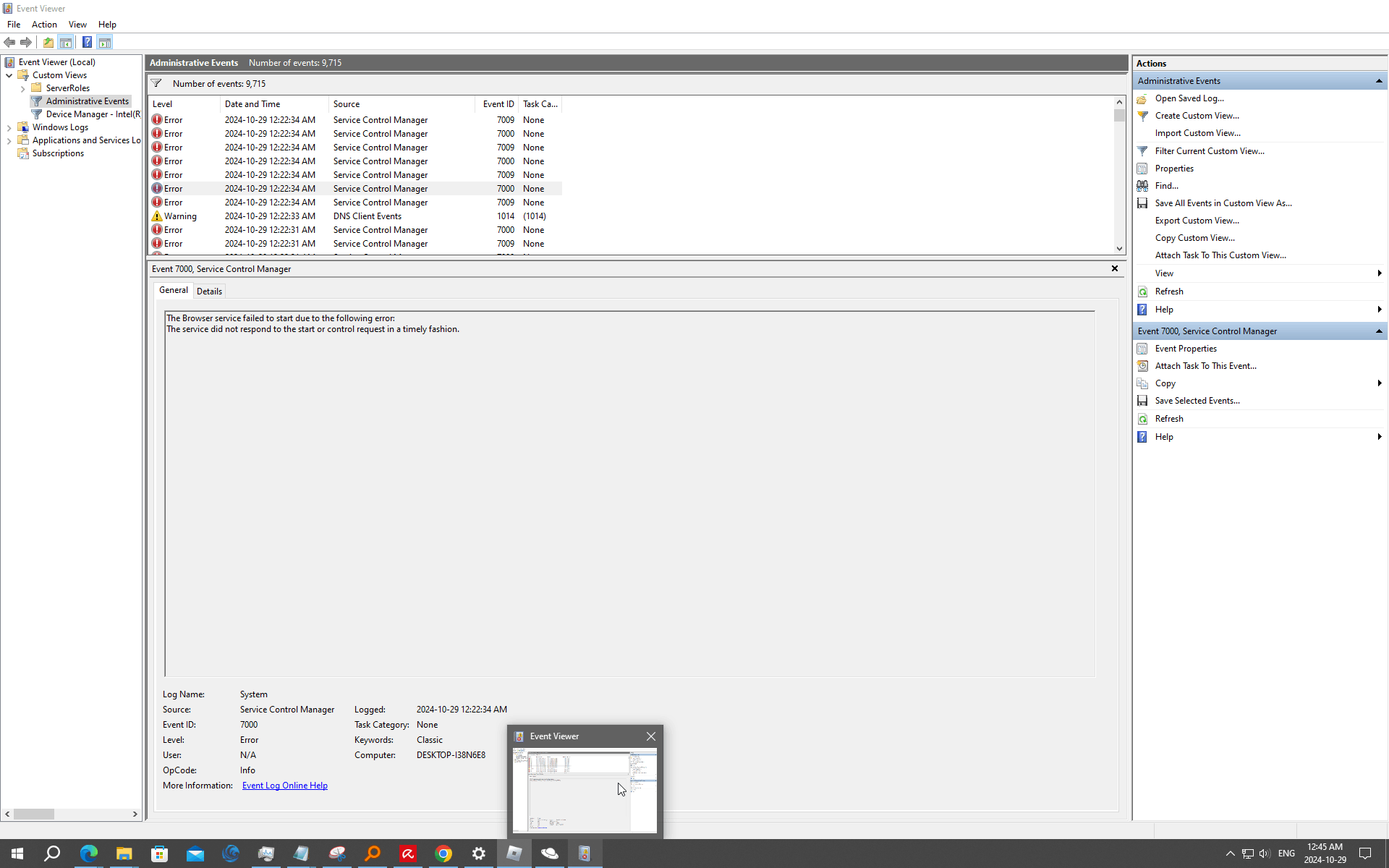The image size is (1389, 868).
Task: Expand the Windows Logs tree node
Action: click(10, 127)
